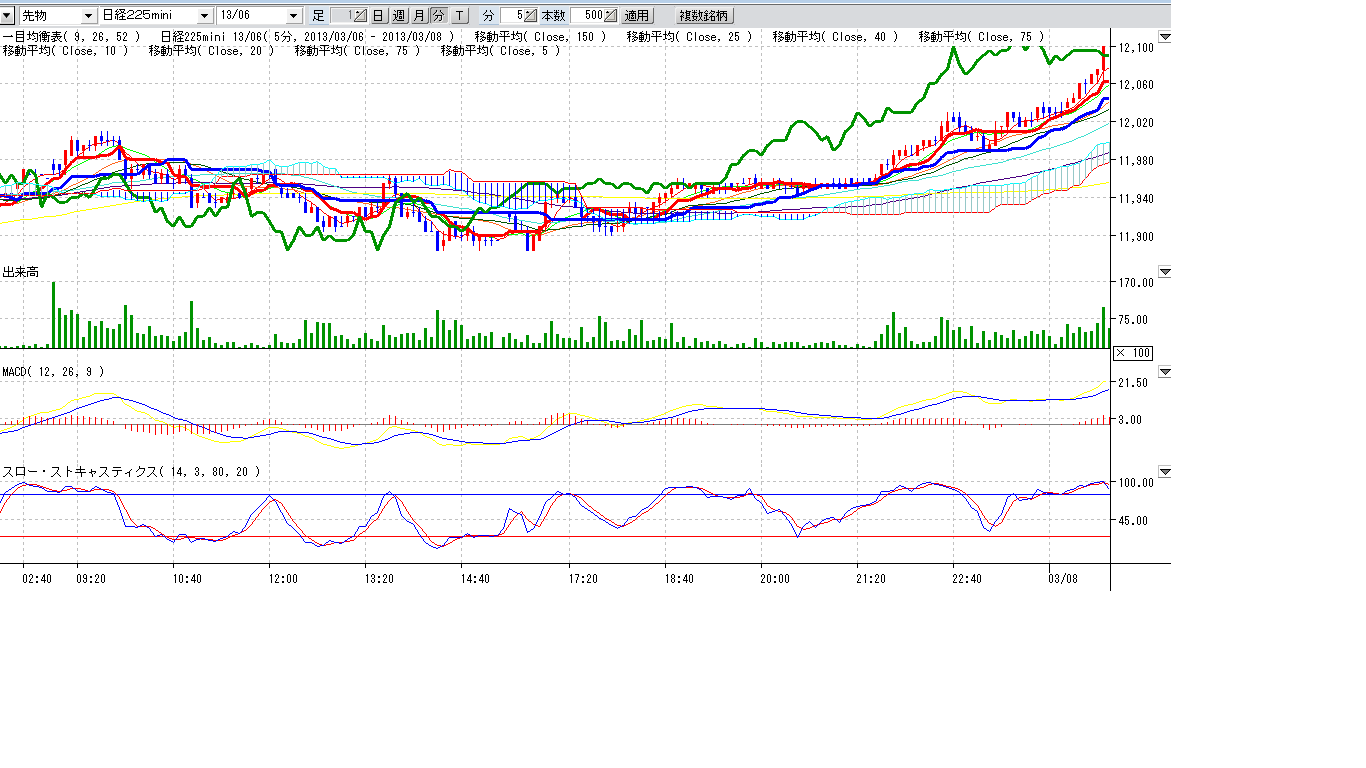Image resolution: width=1366 pixels, height=768 pixels.
Task: Click the leftmost toolbar dropdown arrow
Action: point(8,16)
